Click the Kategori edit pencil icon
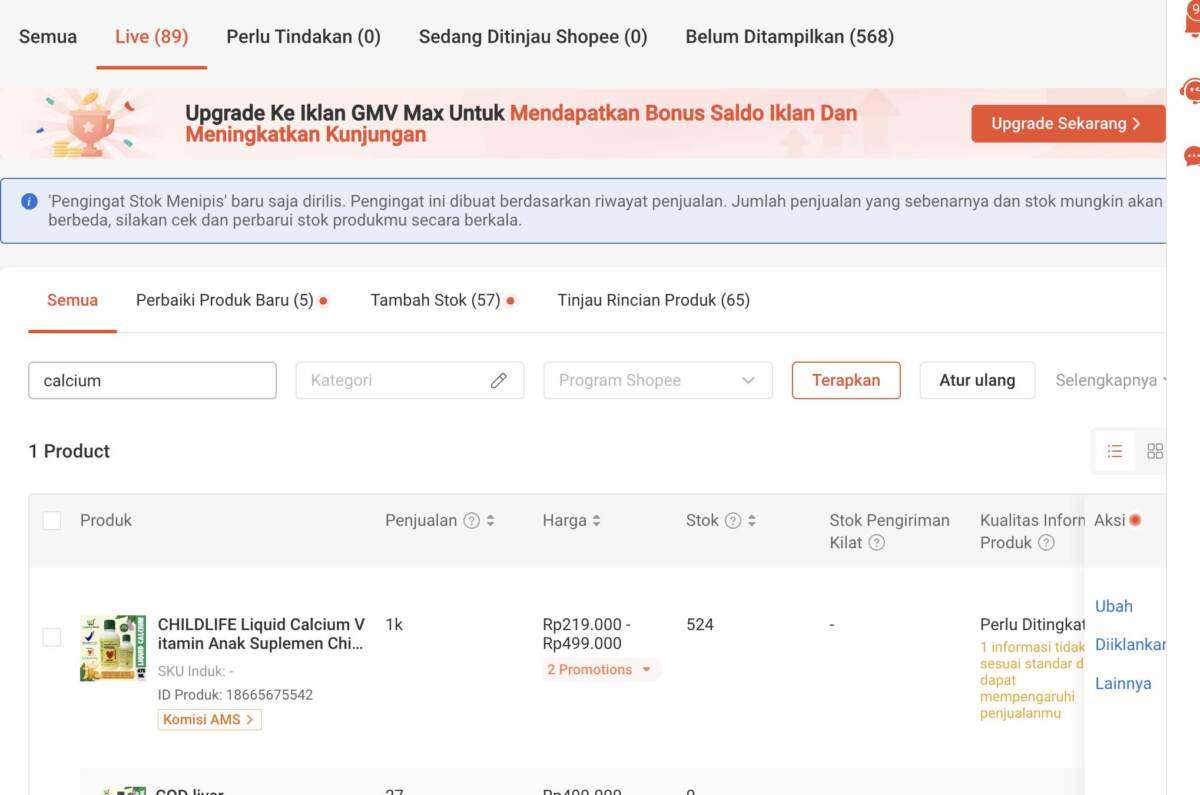This screenshot has height=795, width=1200. [499, 380]
